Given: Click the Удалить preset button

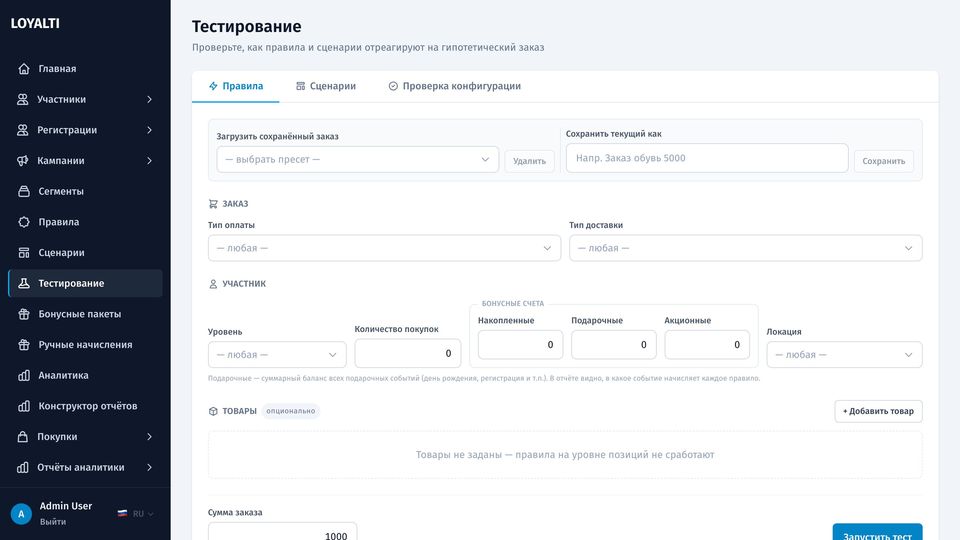Looking at the screenshot, I should (530, 161).
